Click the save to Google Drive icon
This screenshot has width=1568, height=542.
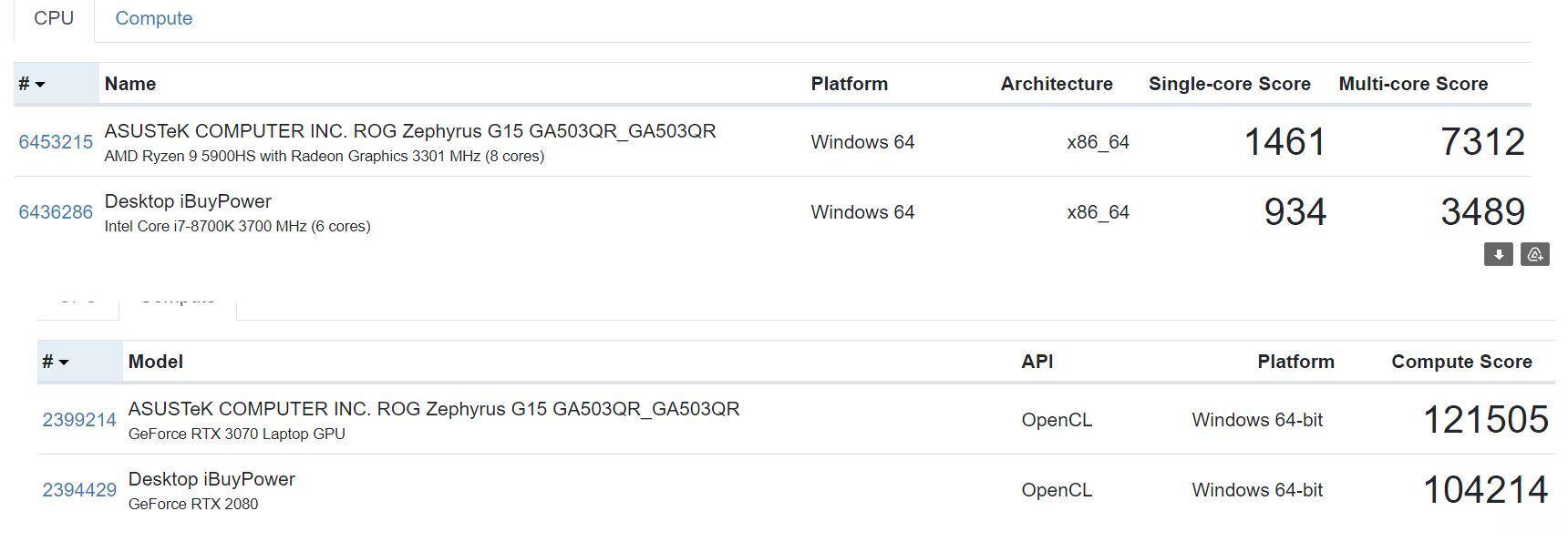1535,255
